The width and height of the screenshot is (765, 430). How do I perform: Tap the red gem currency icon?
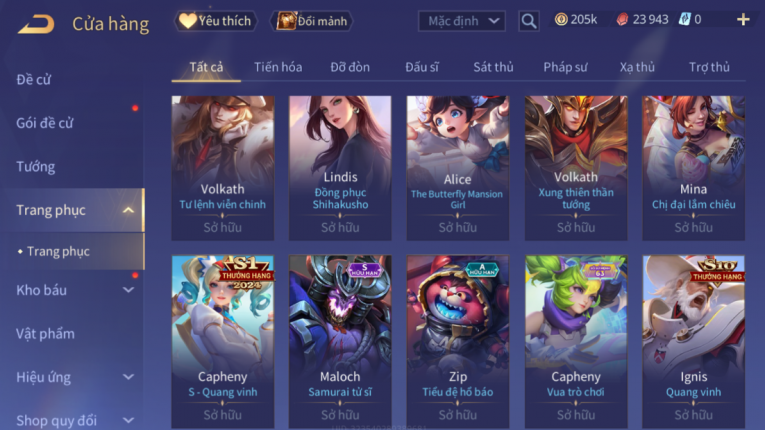point(622,20)
